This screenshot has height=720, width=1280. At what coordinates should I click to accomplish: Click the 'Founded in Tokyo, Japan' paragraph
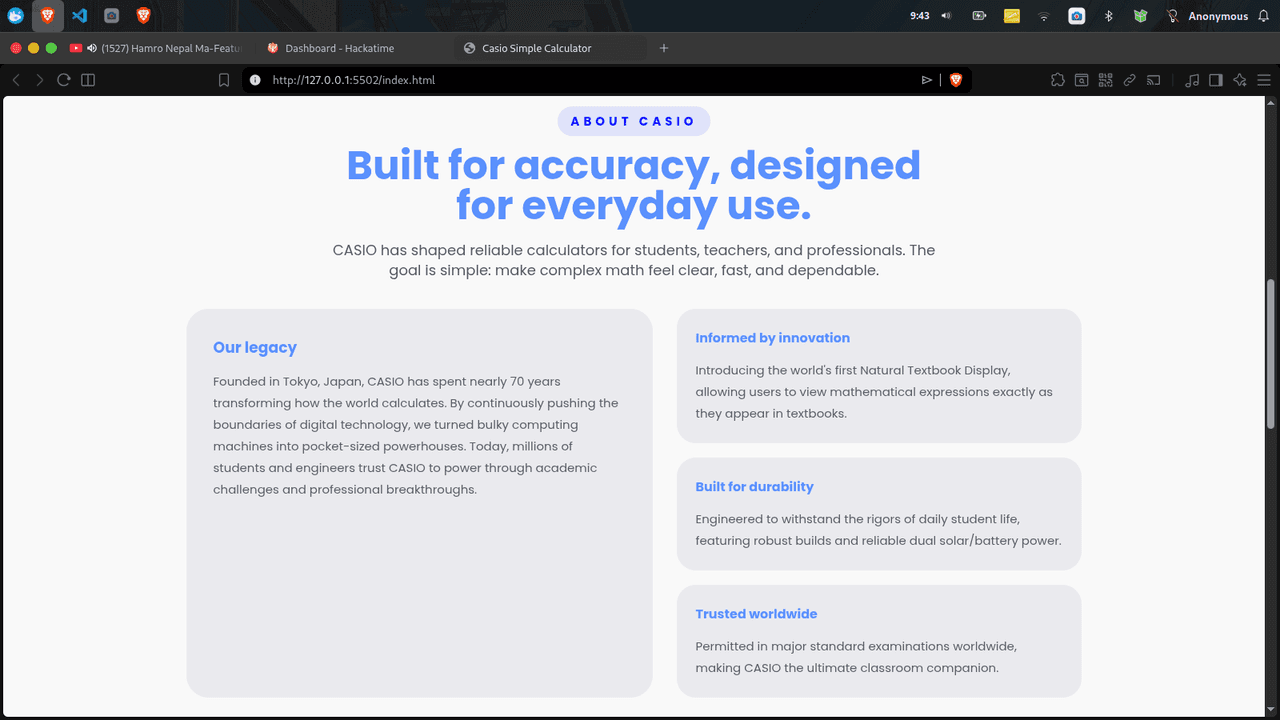click(x=416, y=435)
